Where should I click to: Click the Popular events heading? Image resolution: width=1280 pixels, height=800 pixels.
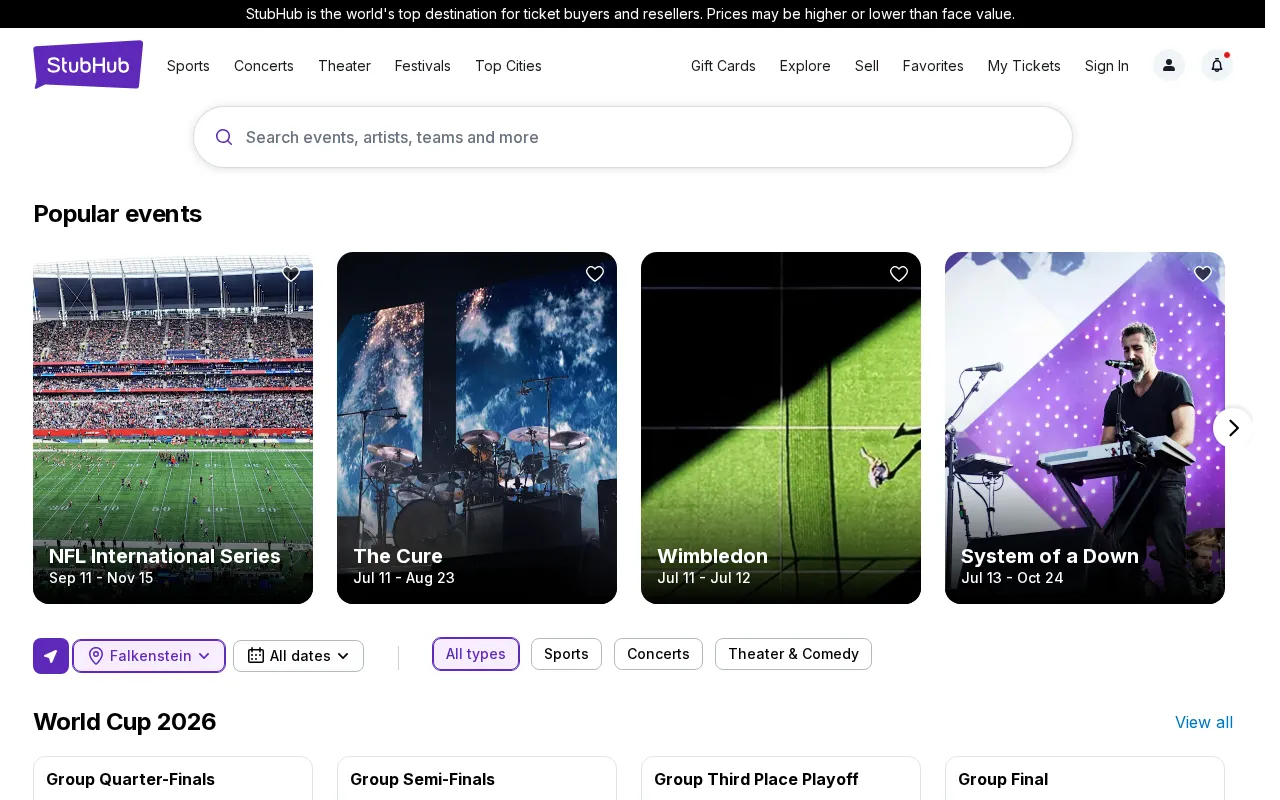pyautogui.click(x=117, y=214)
